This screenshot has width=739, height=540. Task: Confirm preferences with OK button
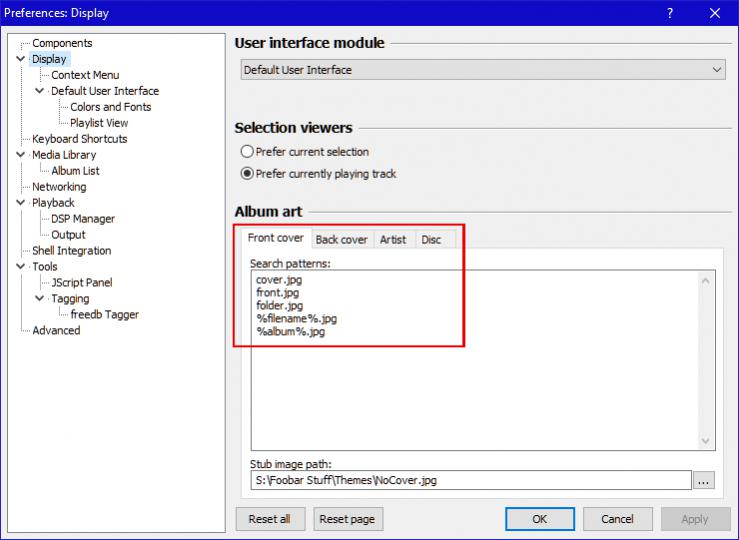(539, 519)
